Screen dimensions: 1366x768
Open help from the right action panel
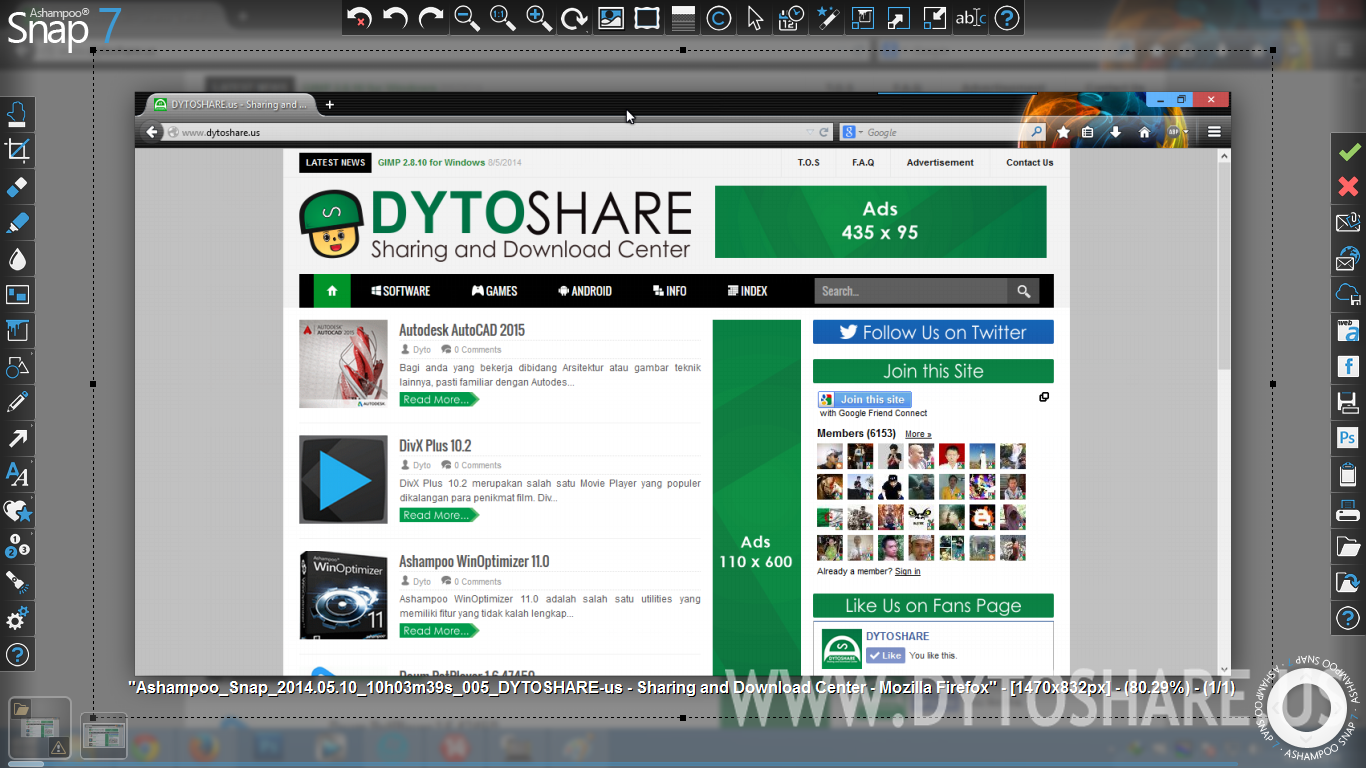click(x=1349, y=619)
